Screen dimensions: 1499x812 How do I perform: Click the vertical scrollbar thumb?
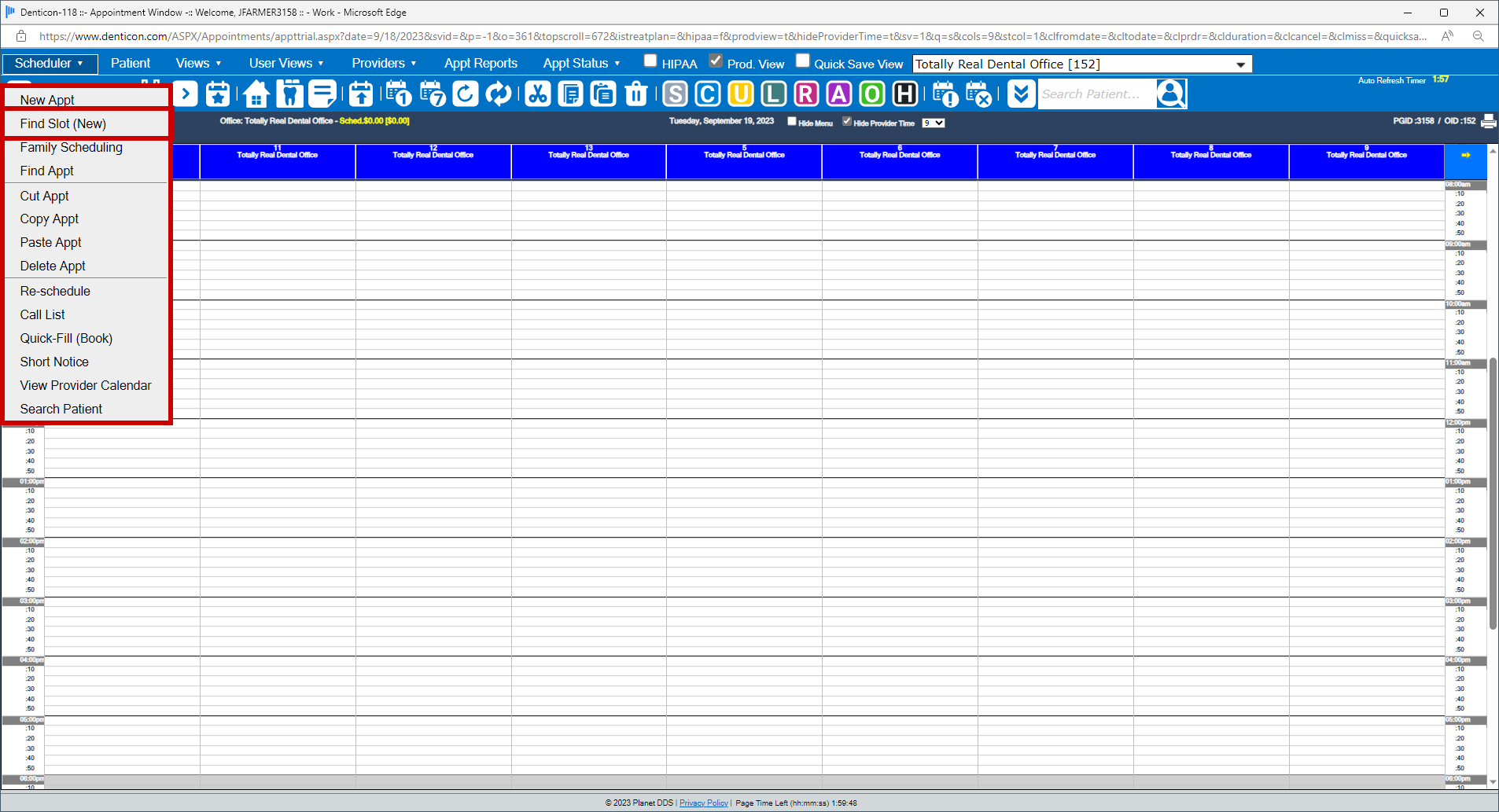(1493, 494)
